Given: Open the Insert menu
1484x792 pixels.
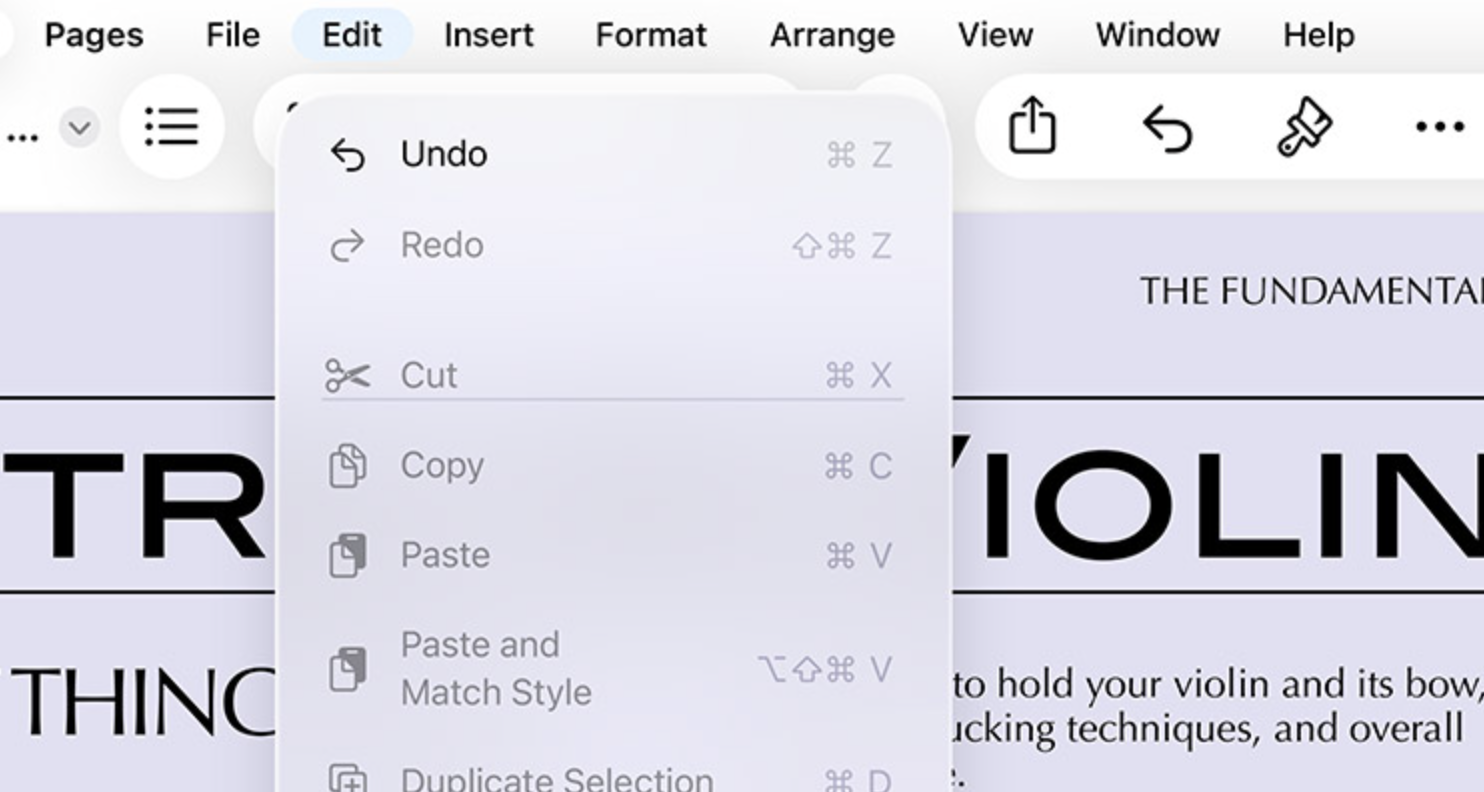Looking at the screenshot, I should point(489,35).
